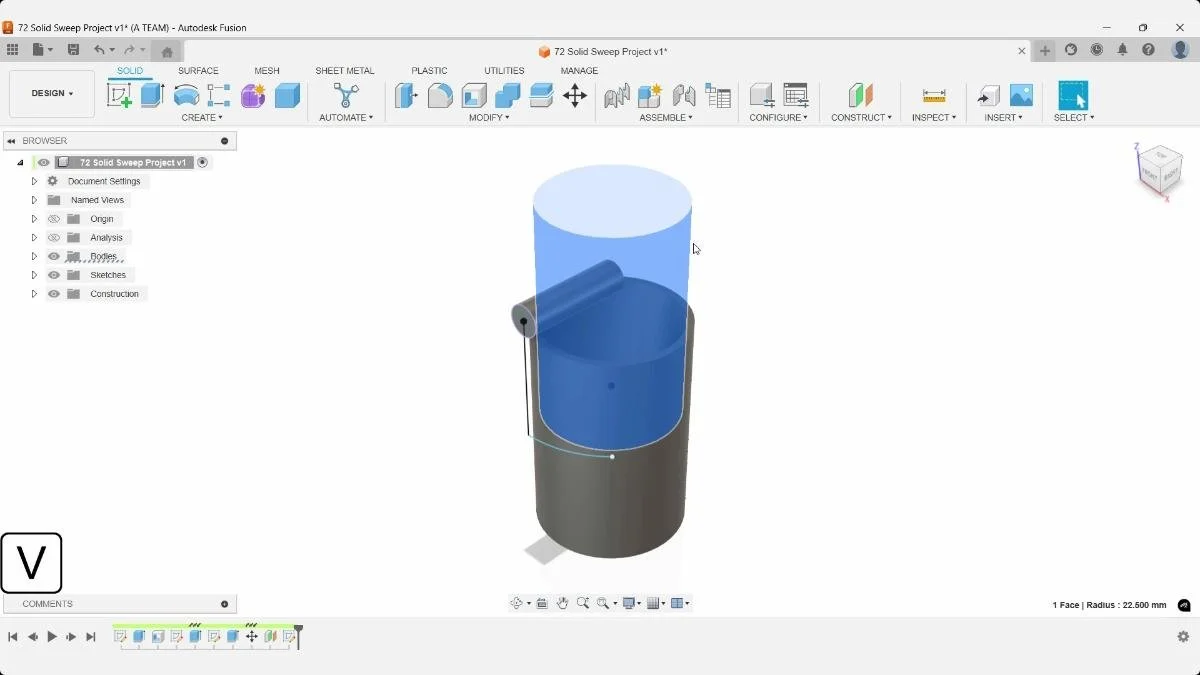This screenshot has width=1200, height=675.
Task: Switch to the SURFACE tab
Action: (x=198, y=71)
